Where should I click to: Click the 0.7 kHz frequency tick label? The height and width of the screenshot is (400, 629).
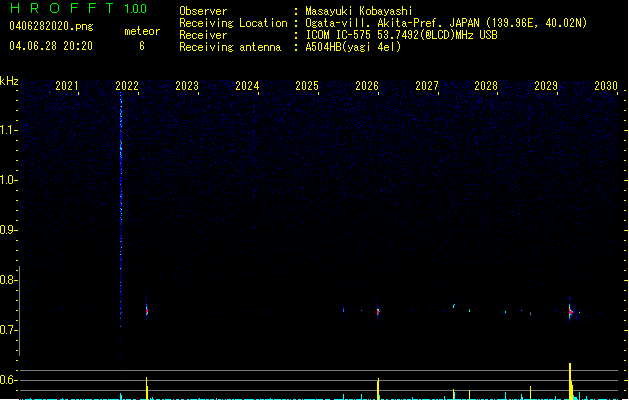pyautogui.click(x=8, y=330)
